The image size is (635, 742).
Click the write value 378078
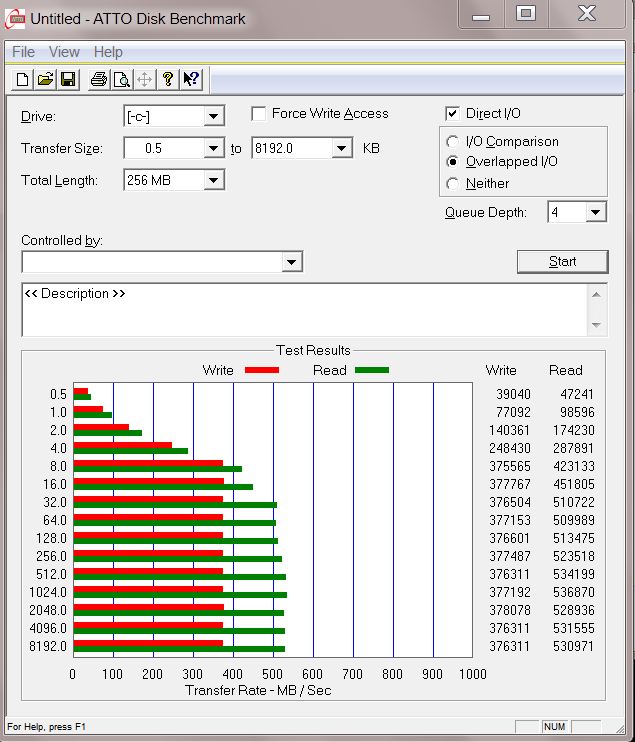point(510,610)
